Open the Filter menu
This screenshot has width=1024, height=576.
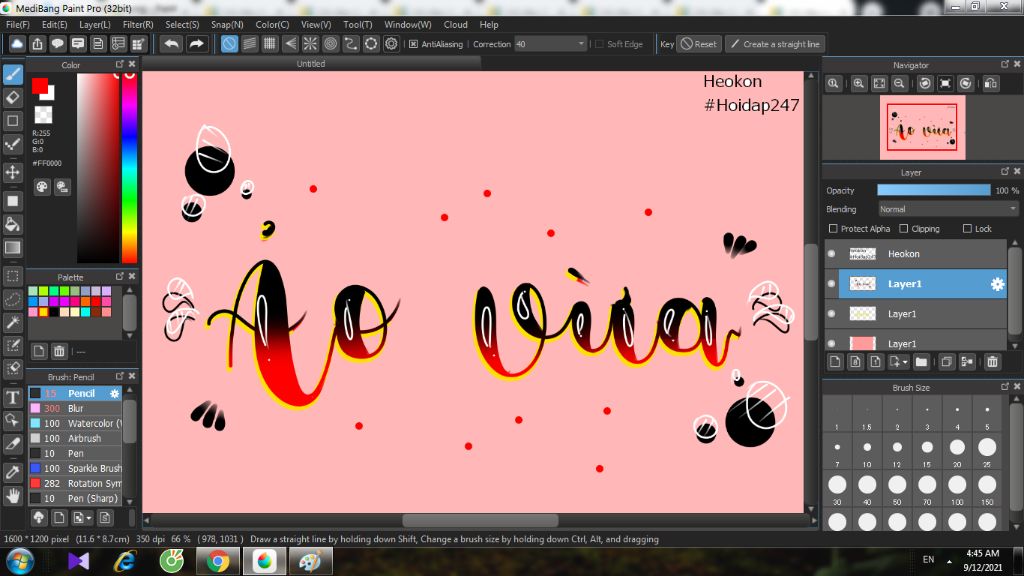[138, 24]
